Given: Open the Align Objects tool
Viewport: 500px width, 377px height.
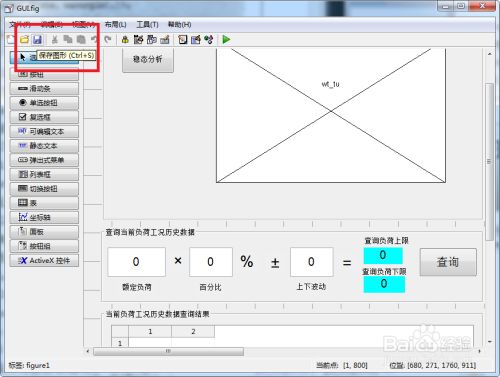Looking at the screenshot, I should click(x=125, y=40).
